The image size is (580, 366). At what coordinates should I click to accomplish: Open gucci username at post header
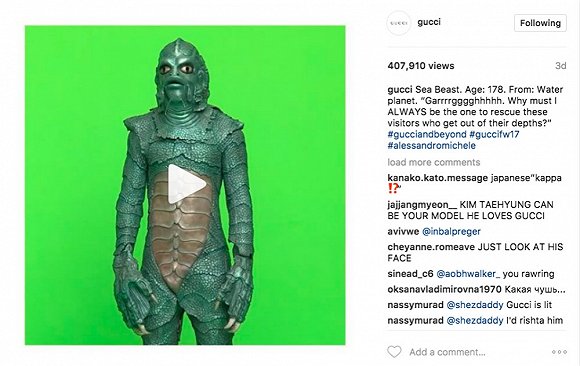tap(429, 22)
